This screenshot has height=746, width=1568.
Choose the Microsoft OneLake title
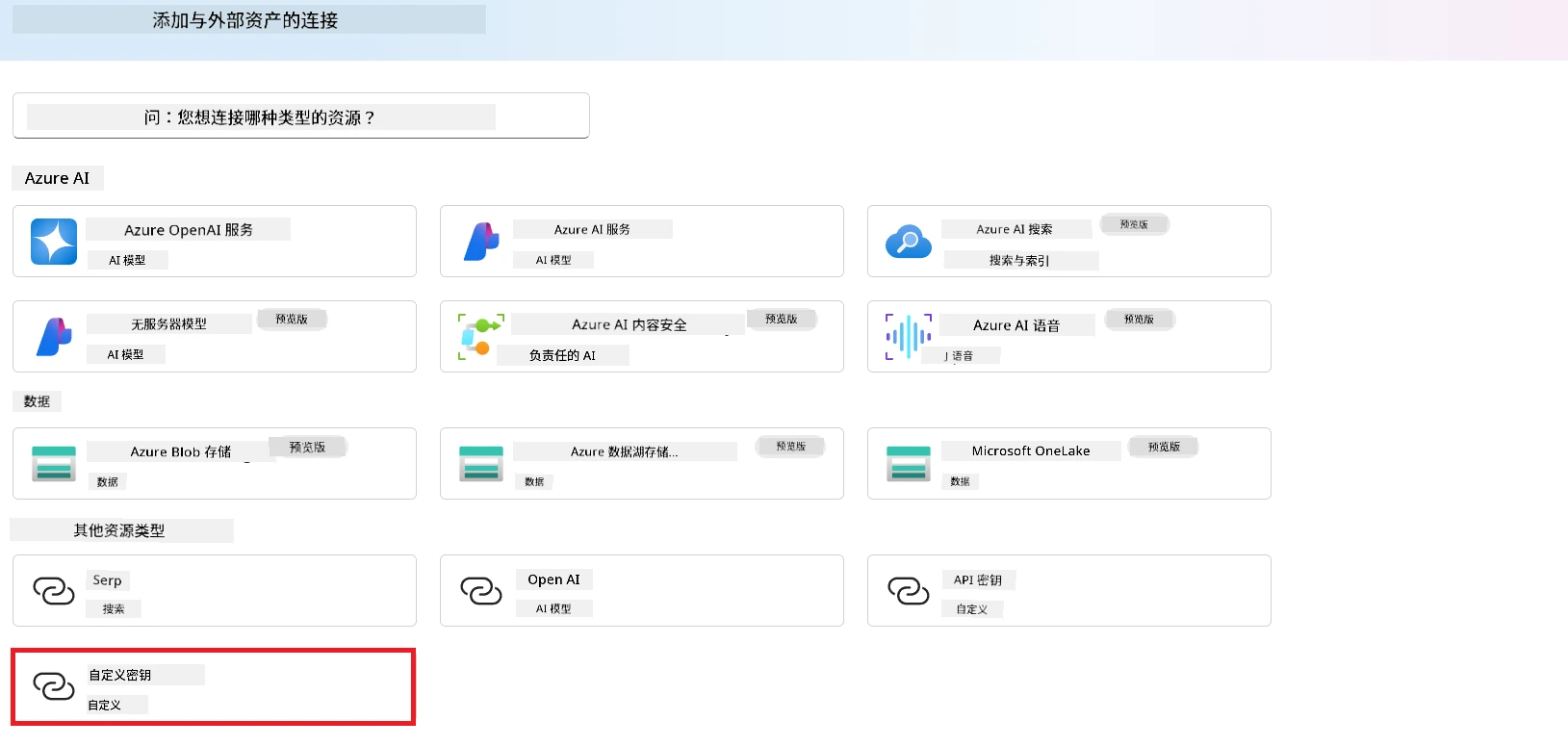pos(1031,450)
